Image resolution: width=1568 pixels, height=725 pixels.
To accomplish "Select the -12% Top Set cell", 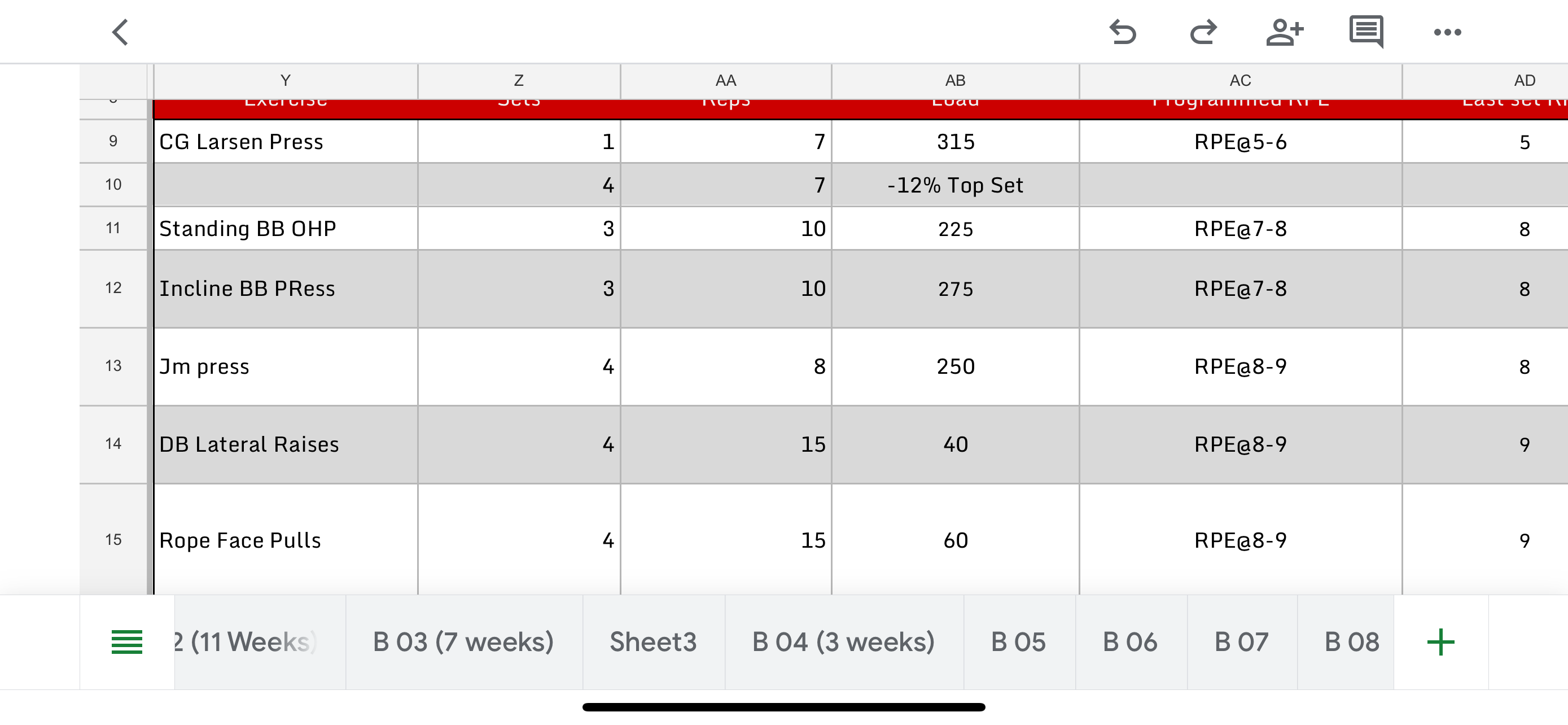I will 955,185.
